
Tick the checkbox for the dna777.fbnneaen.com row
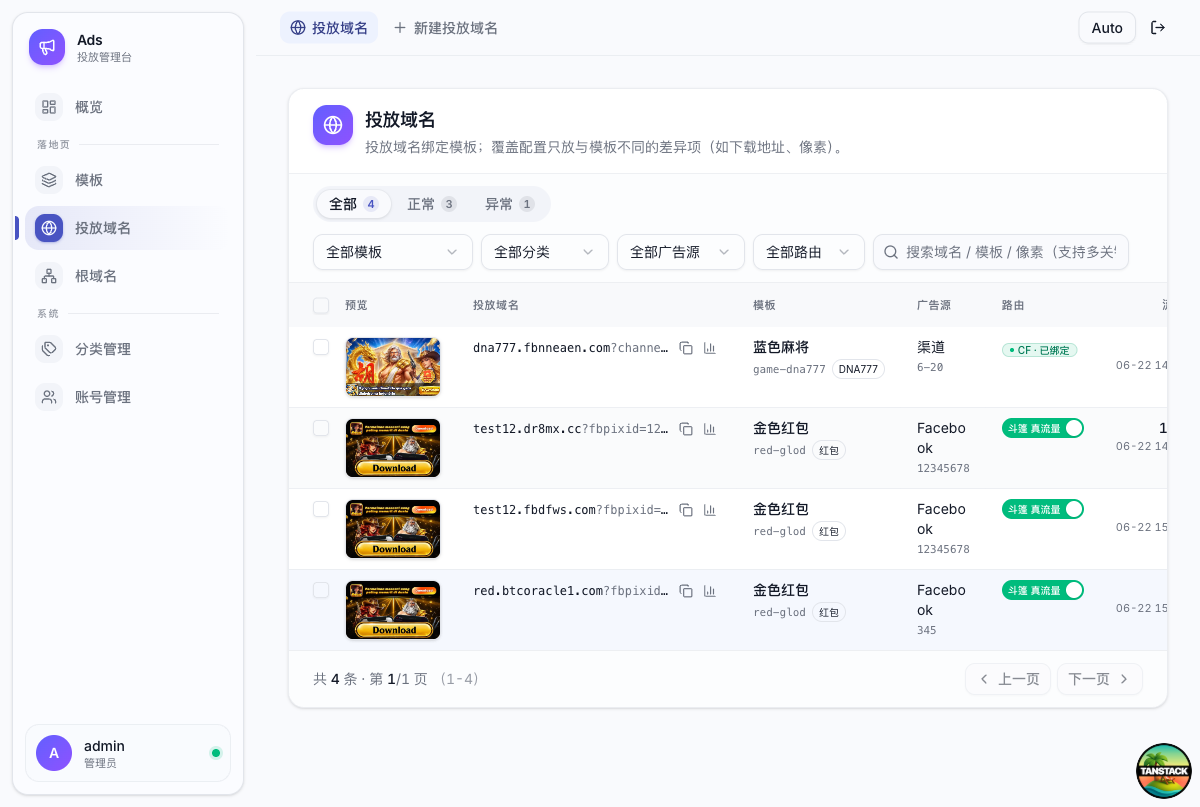(321, 347)
